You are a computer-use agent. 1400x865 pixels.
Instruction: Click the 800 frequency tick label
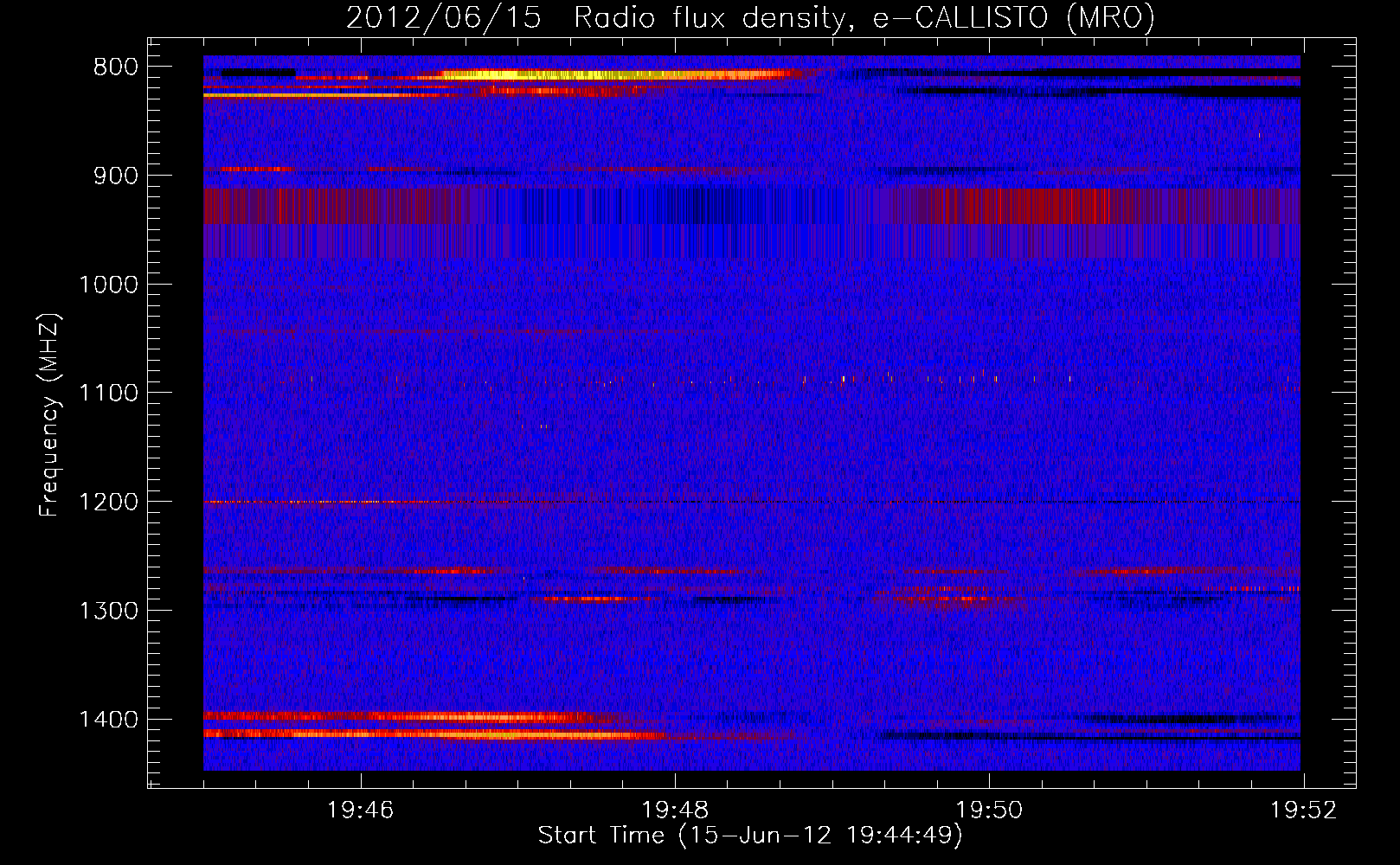[116, 67]
